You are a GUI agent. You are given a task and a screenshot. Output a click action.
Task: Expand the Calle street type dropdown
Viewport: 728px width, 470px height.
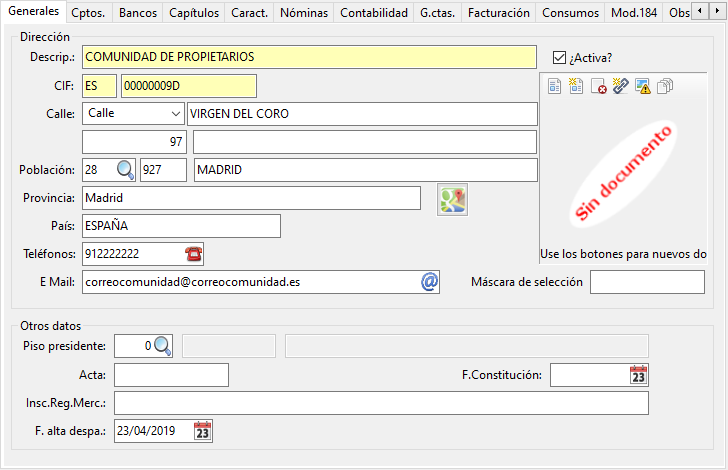[175, 114]
